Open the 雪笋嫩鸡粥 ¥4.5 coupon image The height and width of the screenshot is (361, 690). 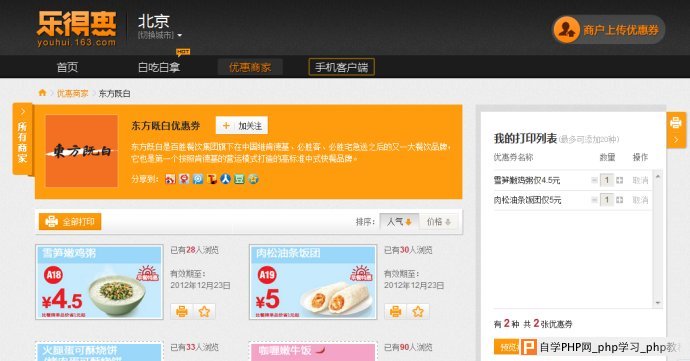point(99,282)
